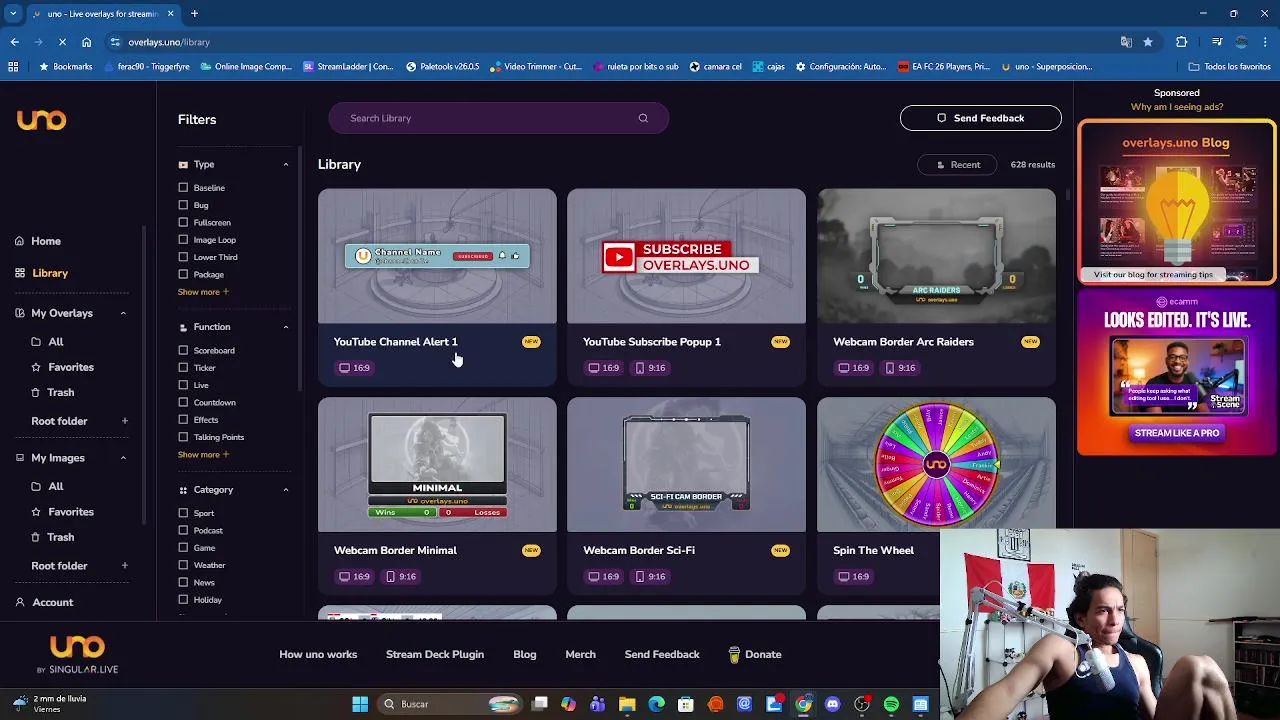This screenshot has height=720, width=1280.
Task: Go to browser home page icon
Action: [86, 42]
